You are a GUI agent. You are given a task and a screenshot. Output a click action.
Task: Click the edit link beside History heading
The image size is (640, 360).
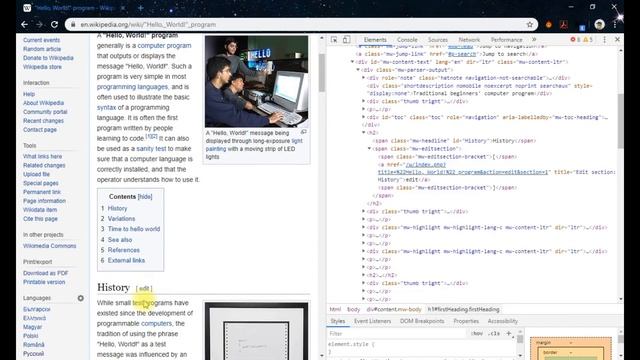(144, 289)
